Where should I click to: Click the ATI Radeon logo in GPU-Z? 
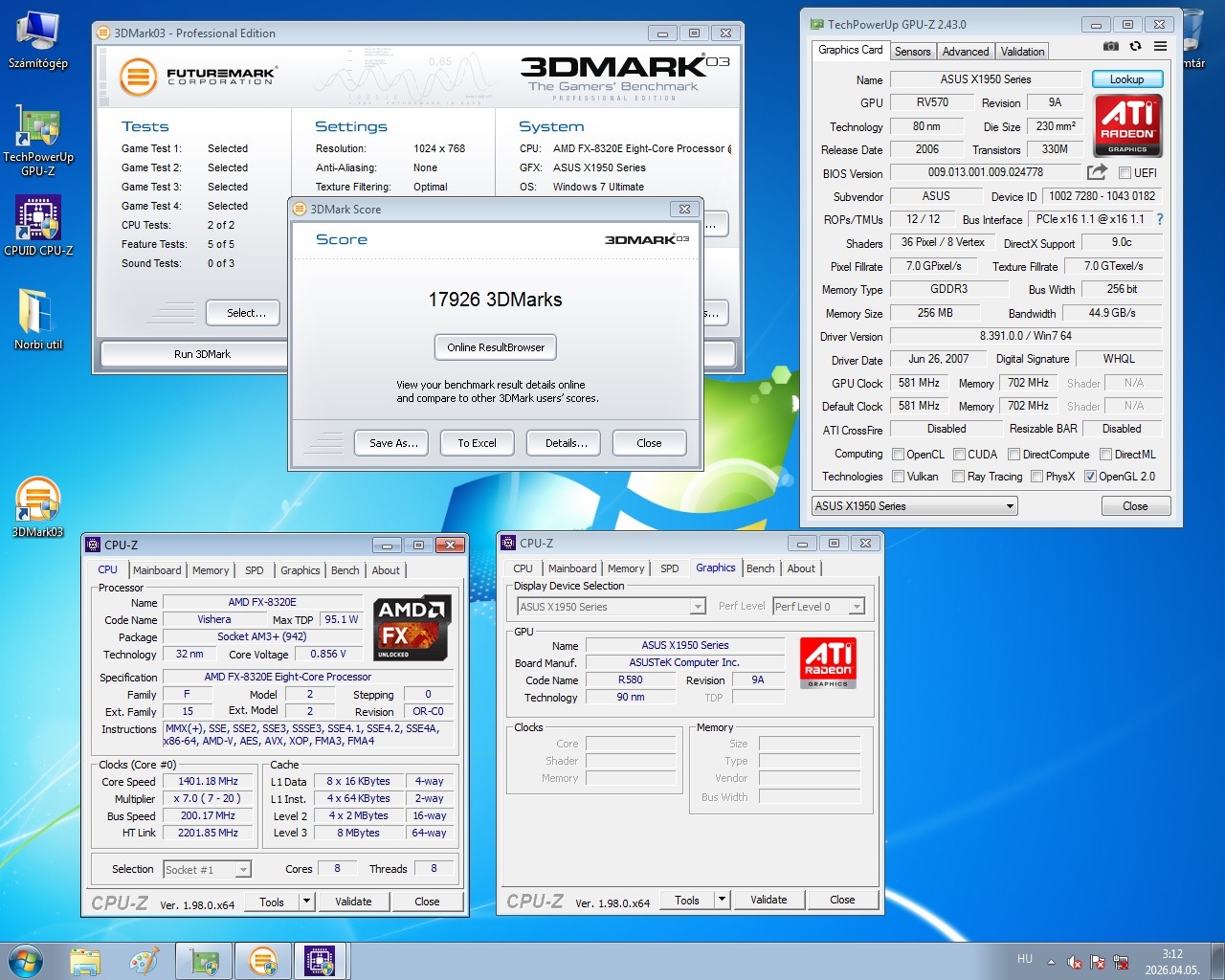[1127, 124]
